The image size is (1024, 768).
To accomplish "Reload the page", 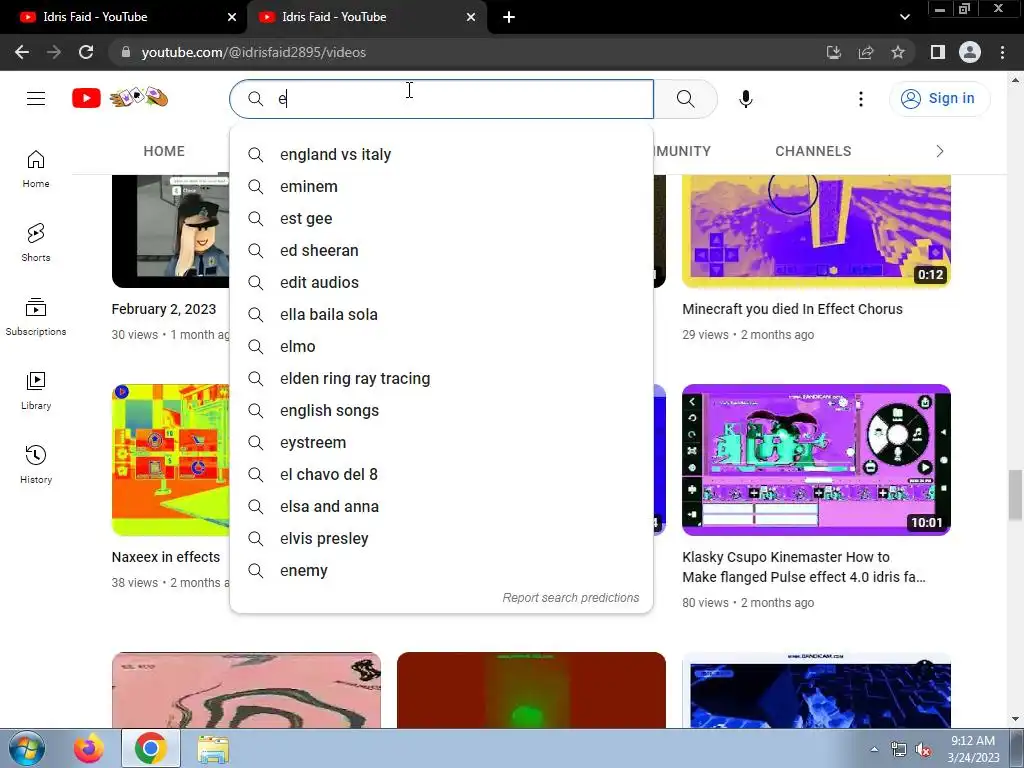I will pos(86,52).
